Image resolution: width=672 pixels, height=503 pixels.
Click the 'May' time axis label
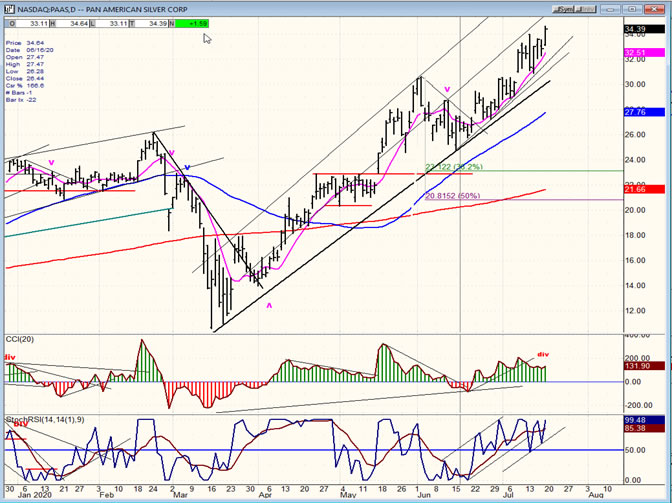tap(348, 495)
